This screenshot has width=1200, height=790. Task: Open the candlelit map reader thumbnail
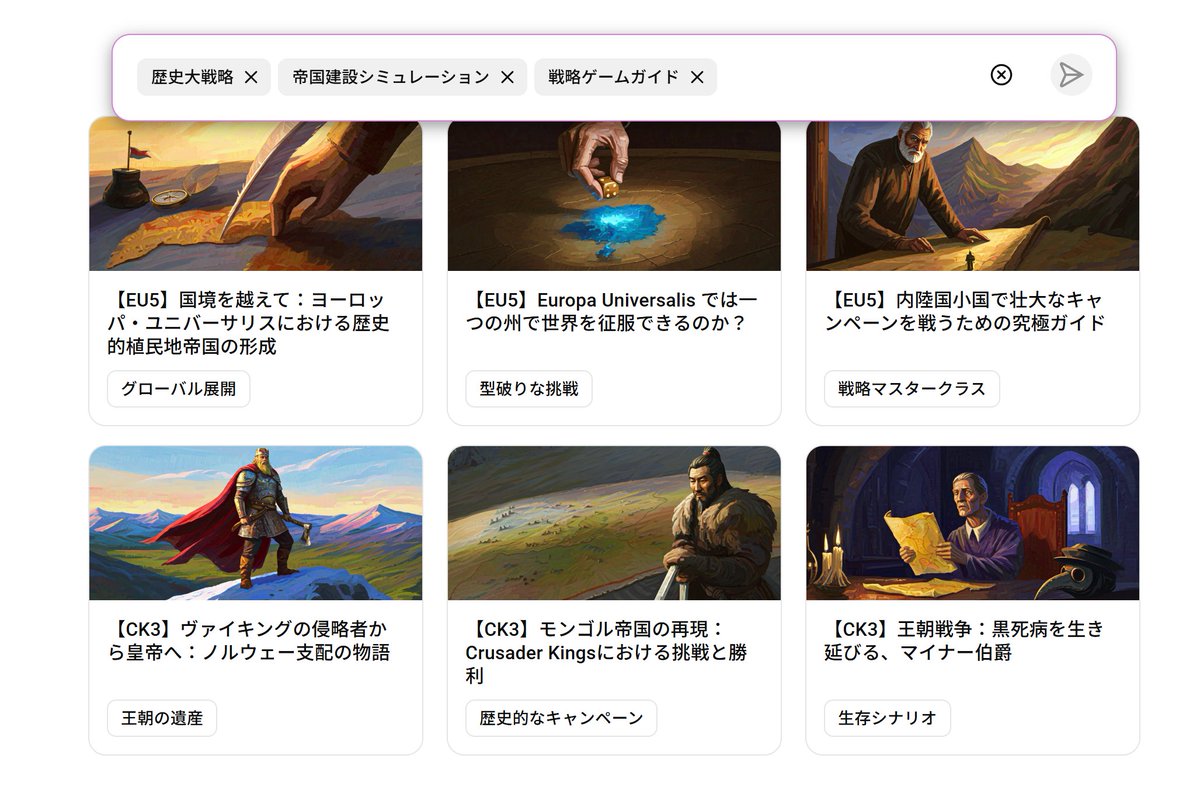tap(972, 523)
